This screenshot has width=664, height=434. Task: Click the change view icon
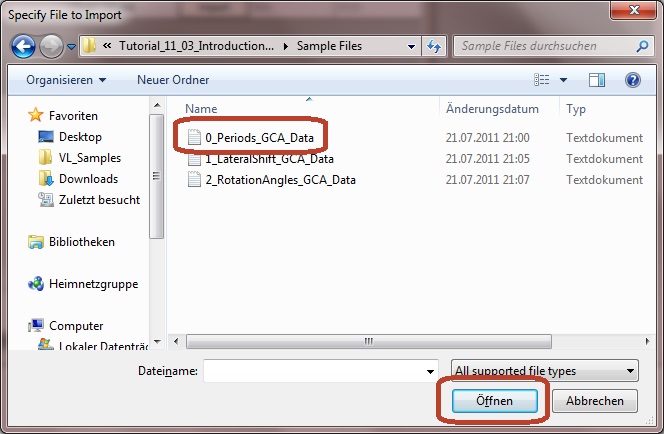(x=542, y=80)
